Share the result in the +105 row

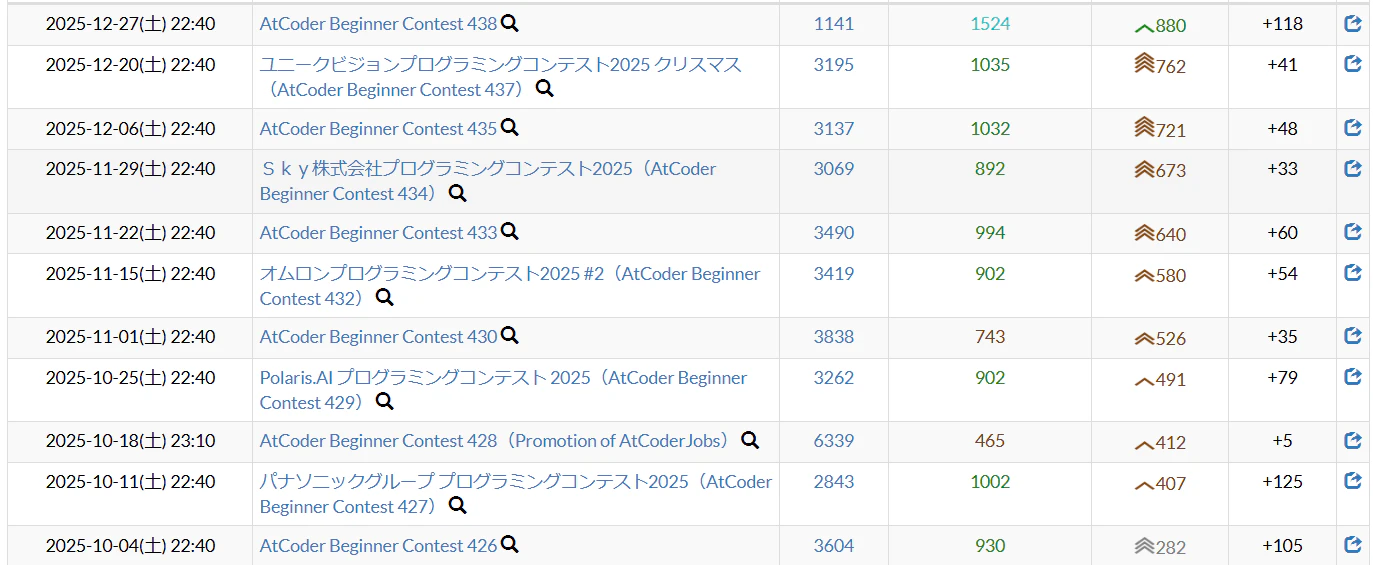(1353, 544)
